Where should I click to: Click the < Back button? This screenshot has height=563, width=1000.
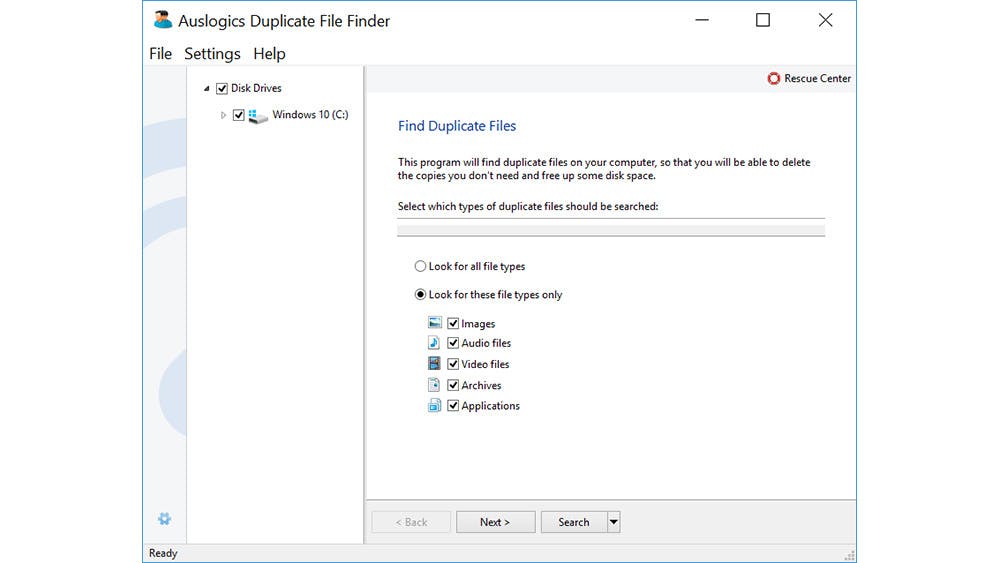411,522
